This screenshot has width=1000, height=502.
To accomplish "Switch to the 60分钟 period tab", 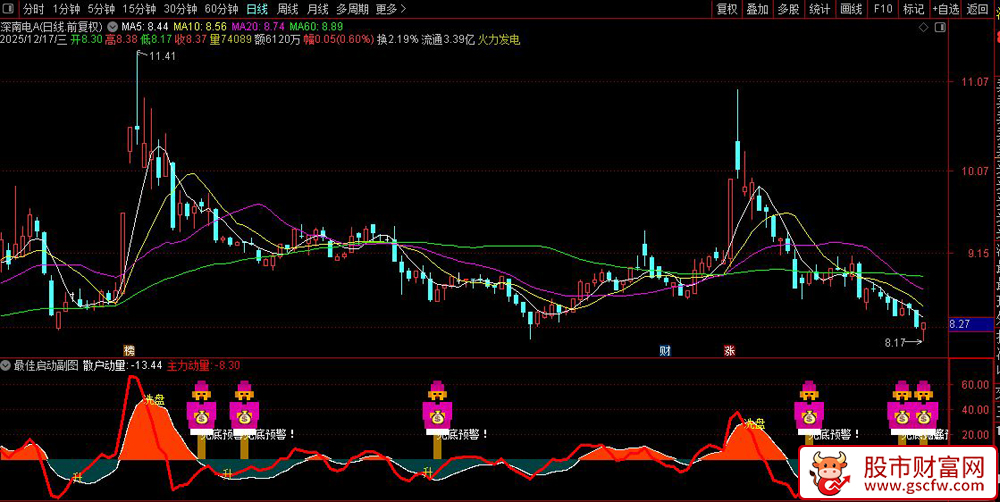I will [x=221, y=9].
